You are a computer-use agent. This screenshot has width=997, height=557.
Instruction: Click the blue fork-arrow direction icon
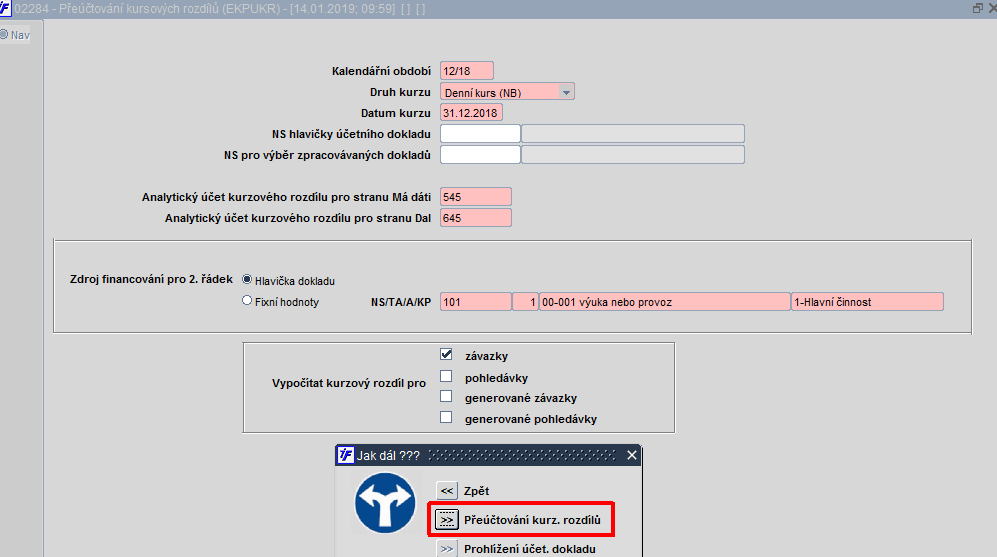385,502
